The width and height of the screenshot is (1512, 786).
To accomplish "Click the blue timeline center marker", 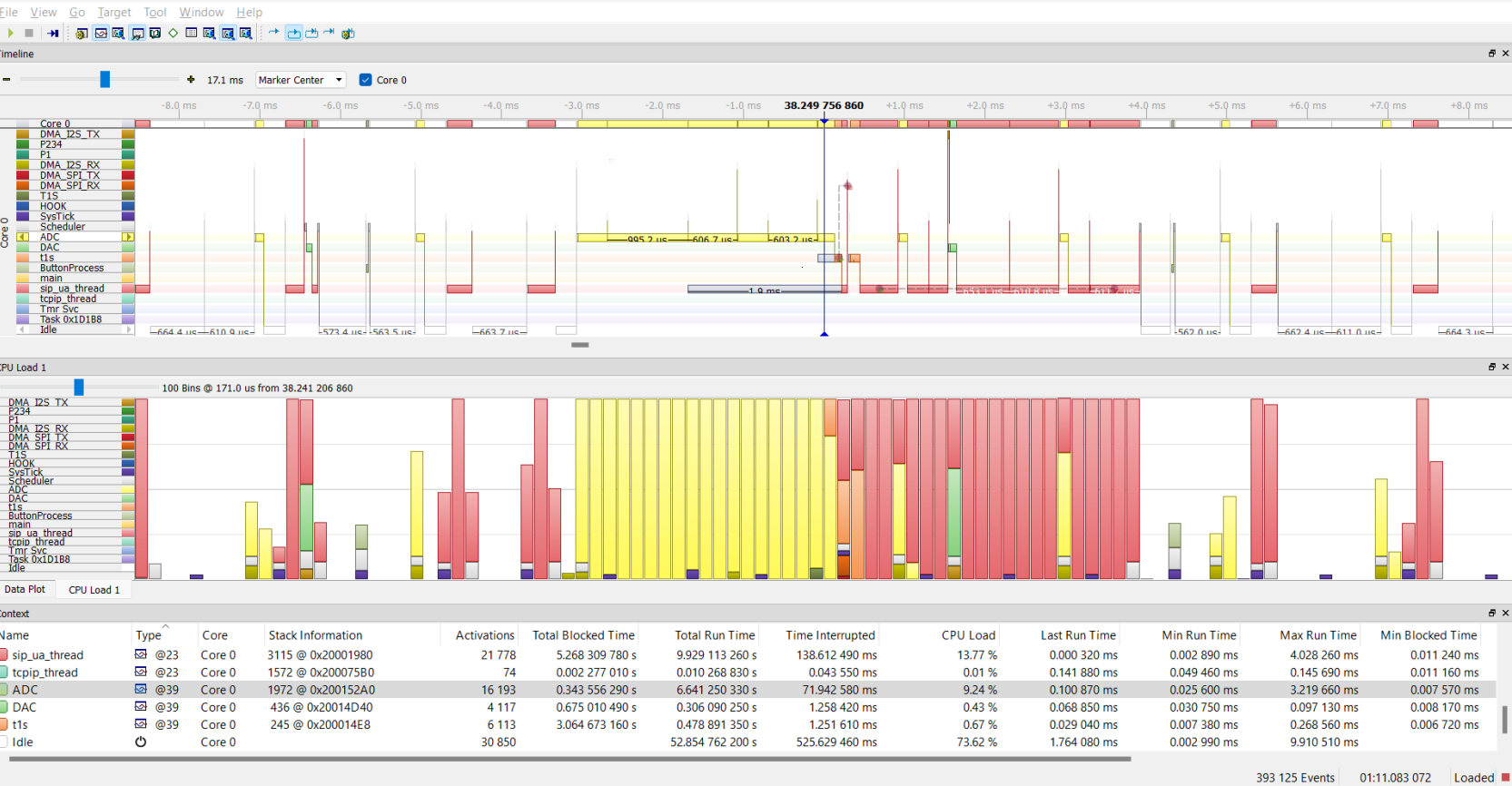I will (825, 227).
